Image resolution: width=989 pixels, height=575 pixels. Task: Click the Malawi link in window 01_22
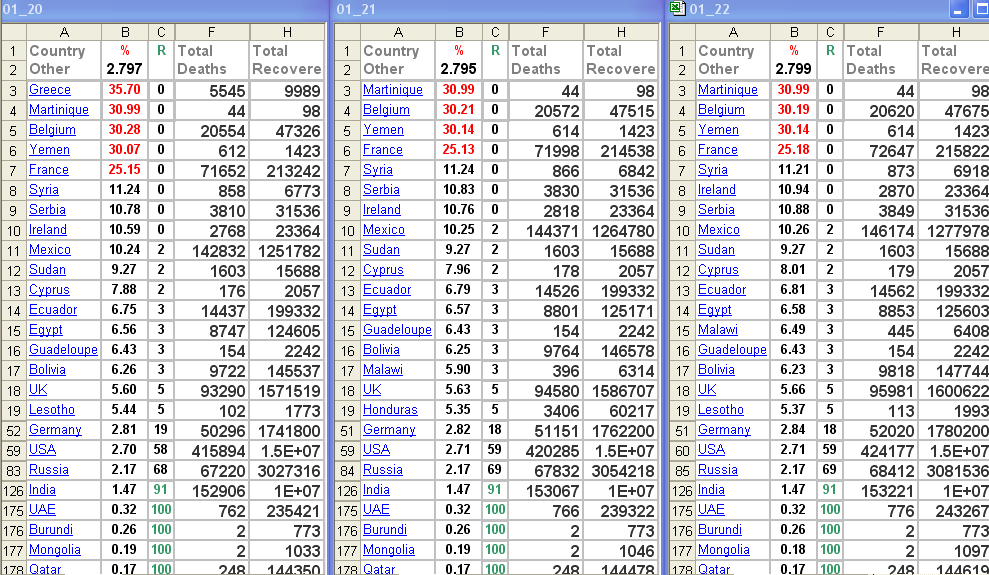(718, 330)
